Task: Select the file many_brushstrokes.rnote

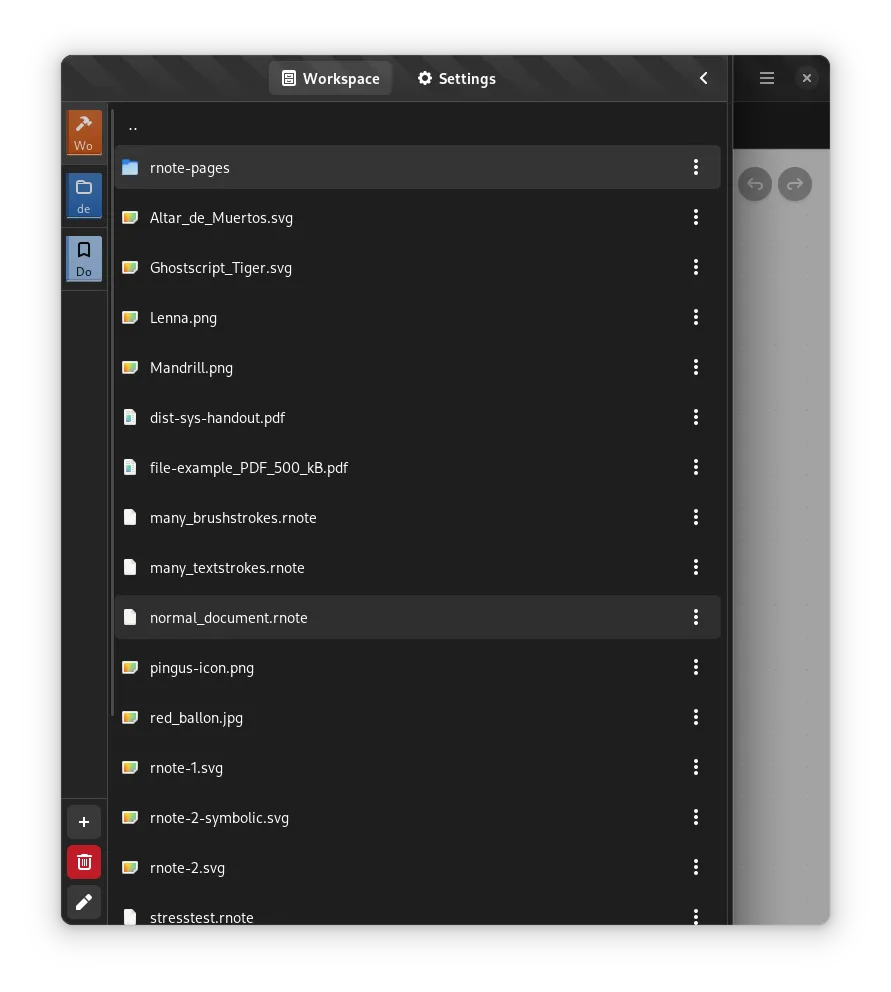Action: click(x=418, y=518)
